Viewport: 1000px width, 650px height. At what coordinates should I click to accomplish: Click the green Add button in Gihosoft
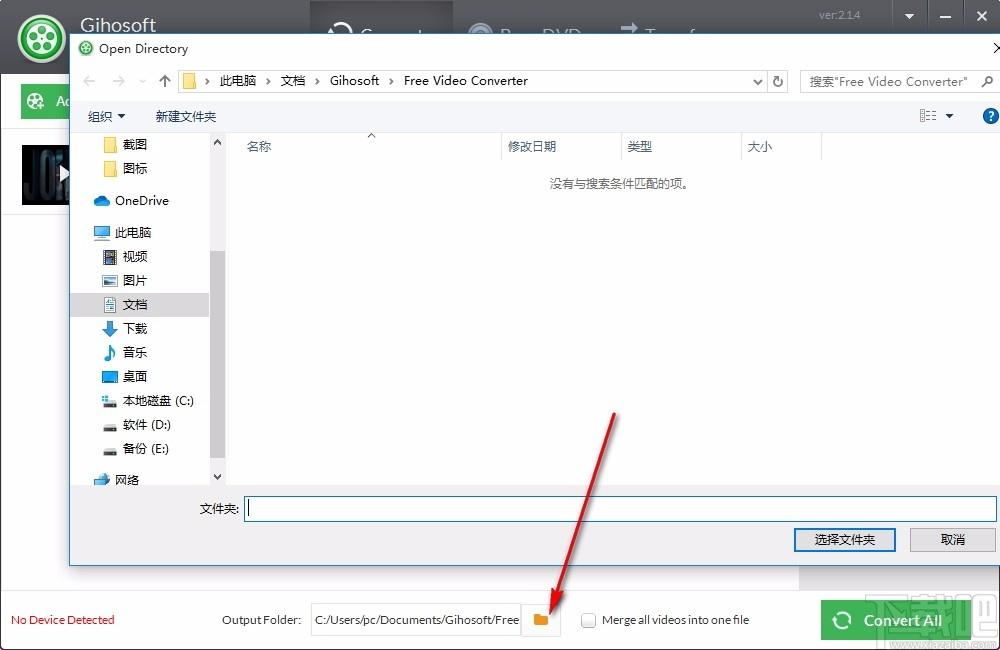click(x=45, y=101)
